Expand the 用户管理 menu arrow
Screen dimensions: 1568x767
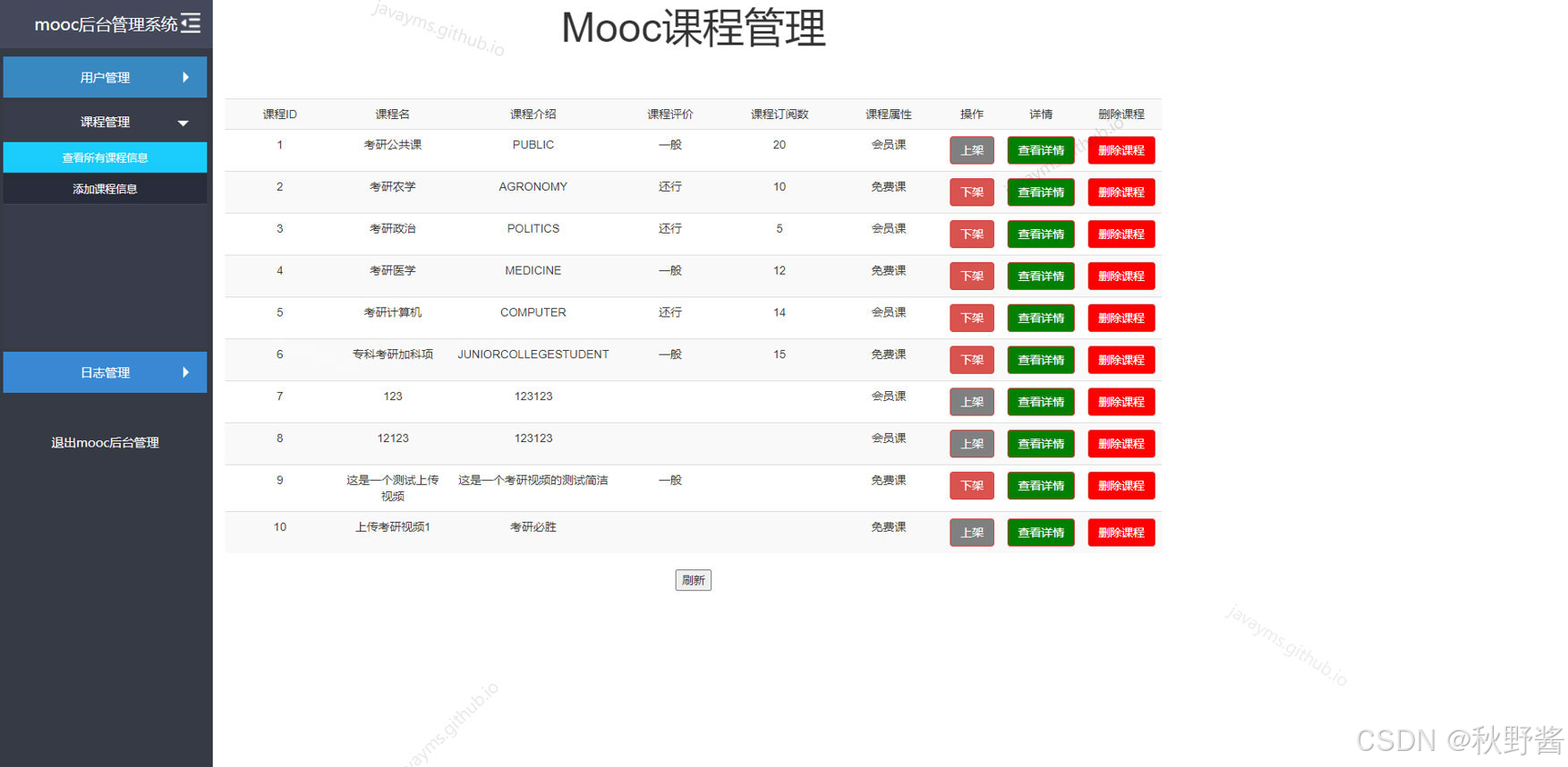185,77
